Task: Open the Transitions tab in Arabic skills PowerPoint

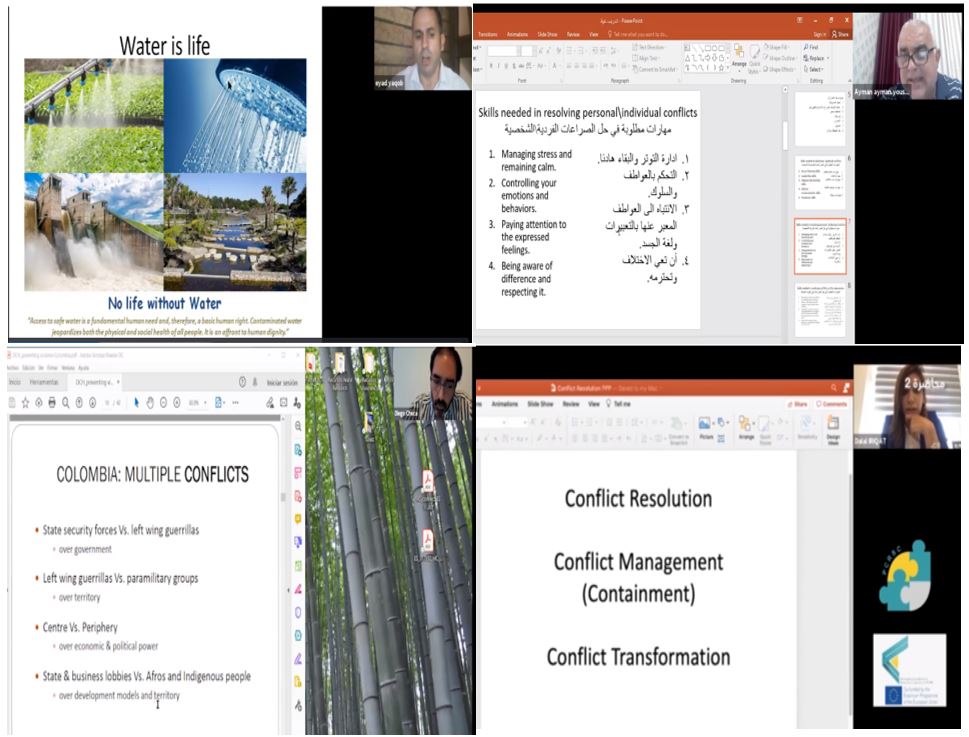Action: pyautogui.click(x=488, y=35)
